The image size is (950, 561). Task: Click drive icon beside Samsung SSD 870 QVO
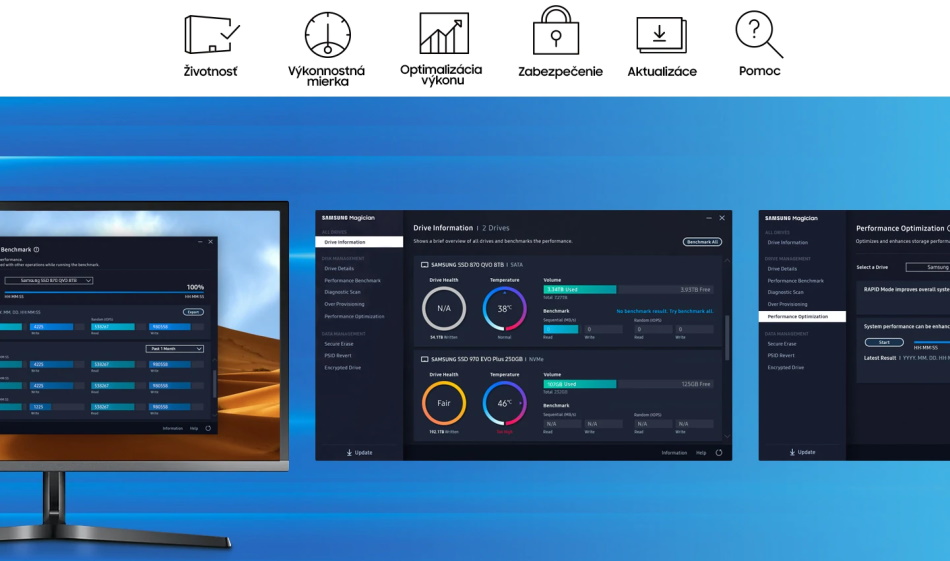(425, 265)
